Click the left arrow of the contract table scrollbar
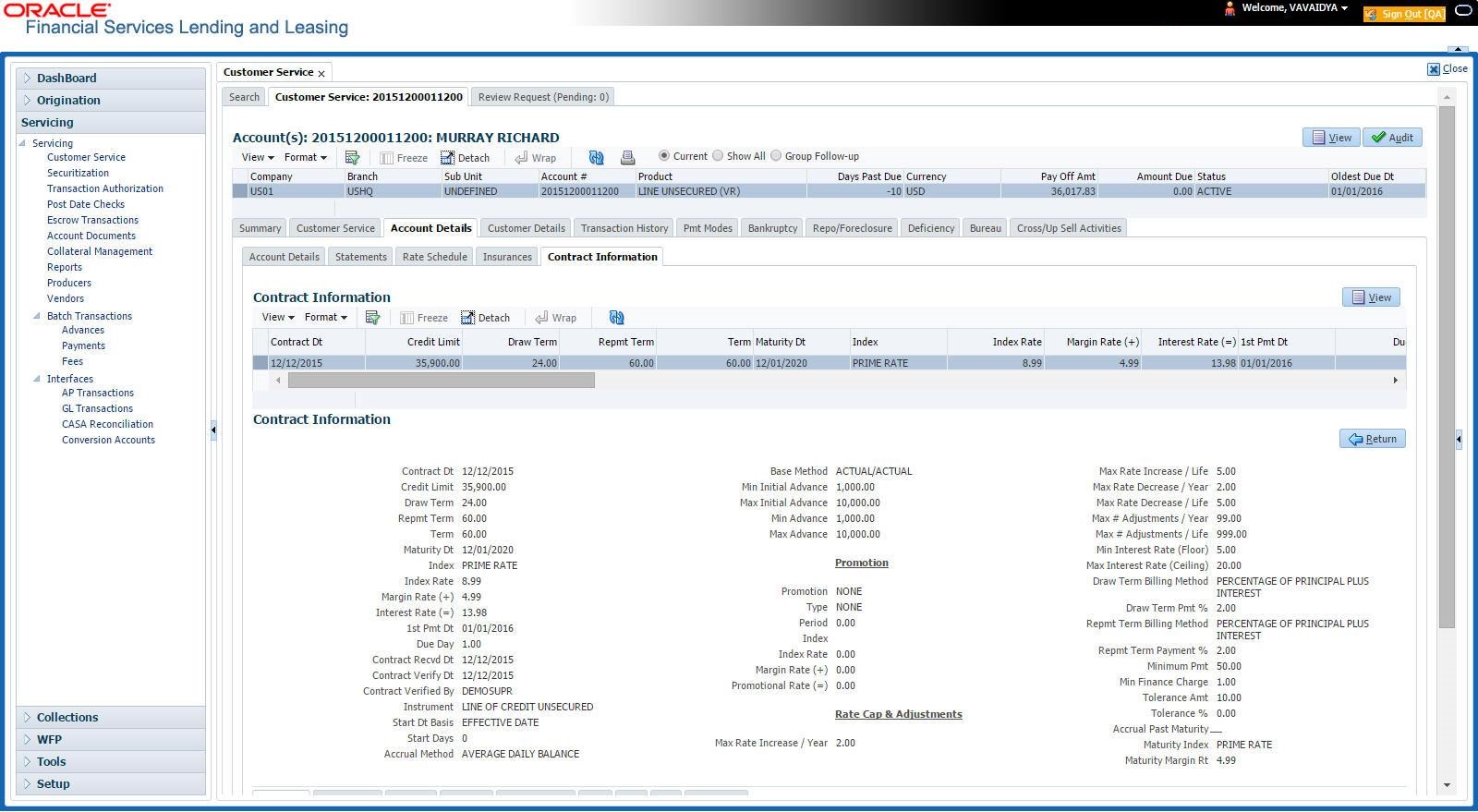Viewport: 1478px width, 812px height. (278, 381)
